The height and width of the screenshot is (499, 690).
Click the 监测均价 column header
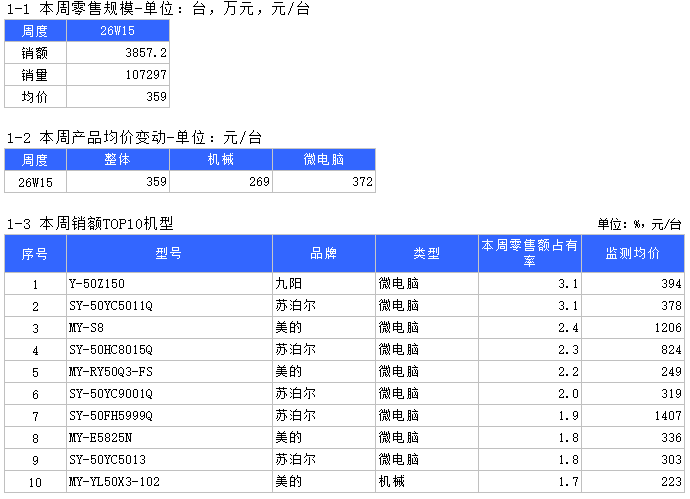(633, 253)
